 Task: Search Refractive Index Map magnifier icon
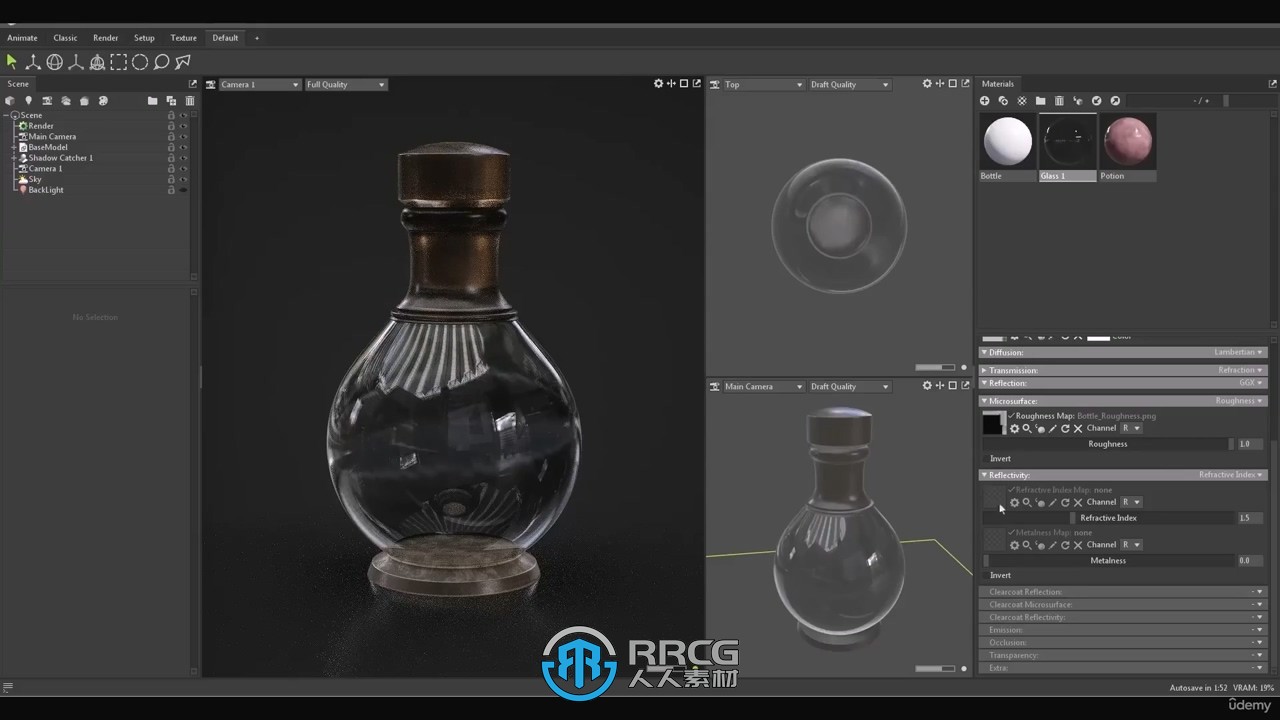1027,503
